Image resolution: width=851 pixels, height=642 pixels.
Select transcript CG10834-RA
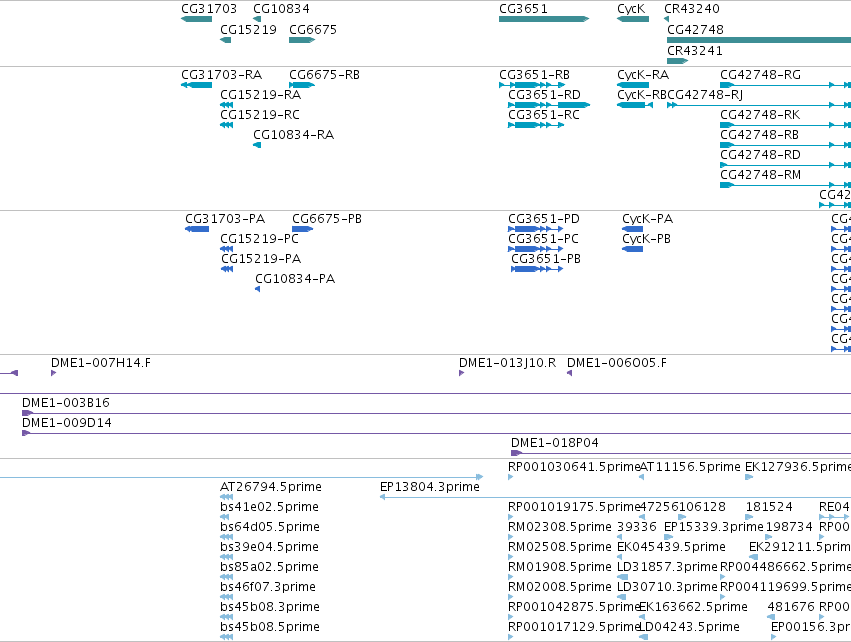click(x=257, y=145)
